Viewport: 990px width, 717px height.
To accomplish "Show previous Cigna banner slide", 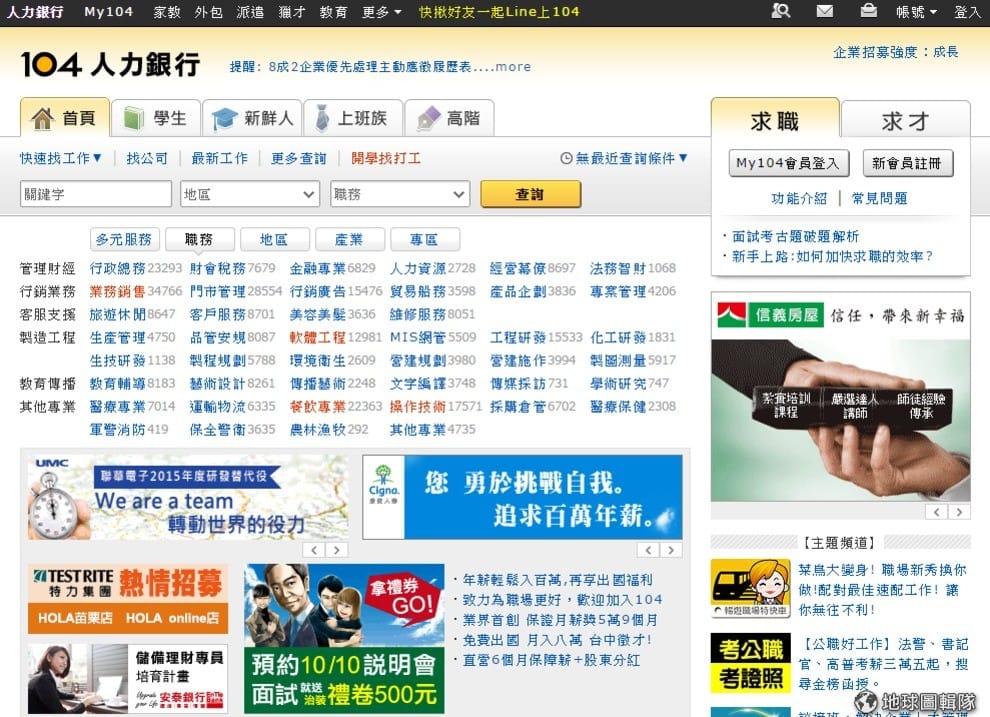I will point(648,550).
